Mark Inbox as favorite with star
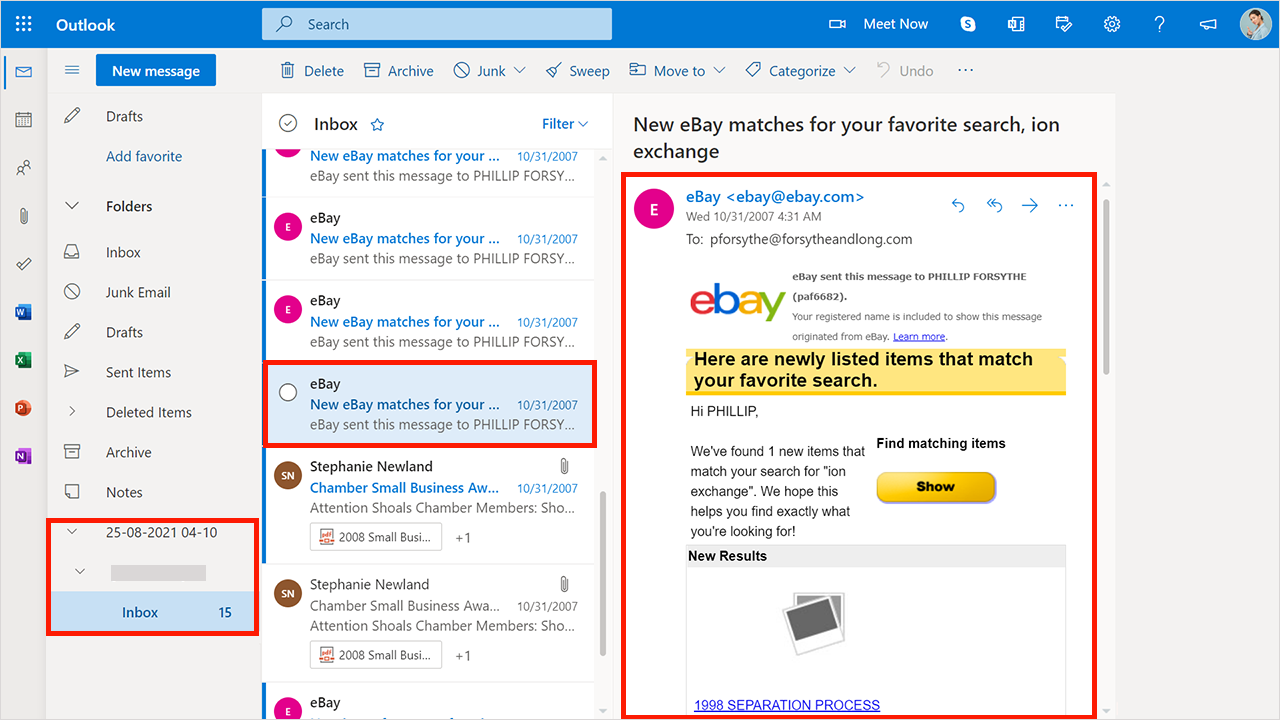Viewport: 1280px width, 720px height. click(x=377, y=125)
